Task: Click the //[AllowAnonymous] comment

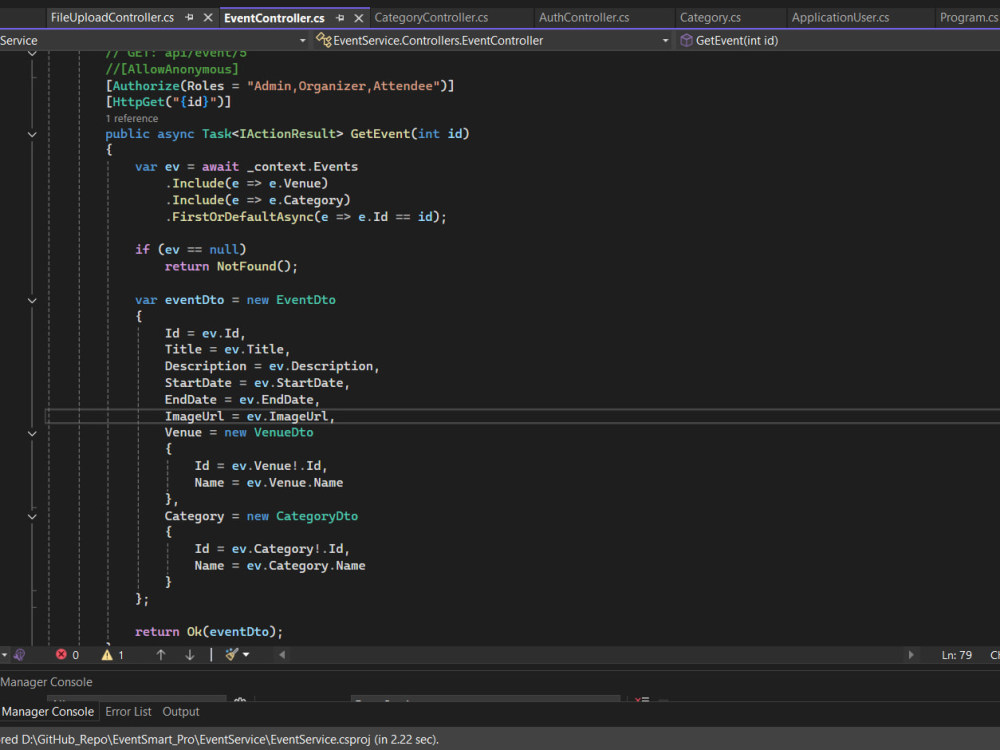Action: [x=172, y=69]
